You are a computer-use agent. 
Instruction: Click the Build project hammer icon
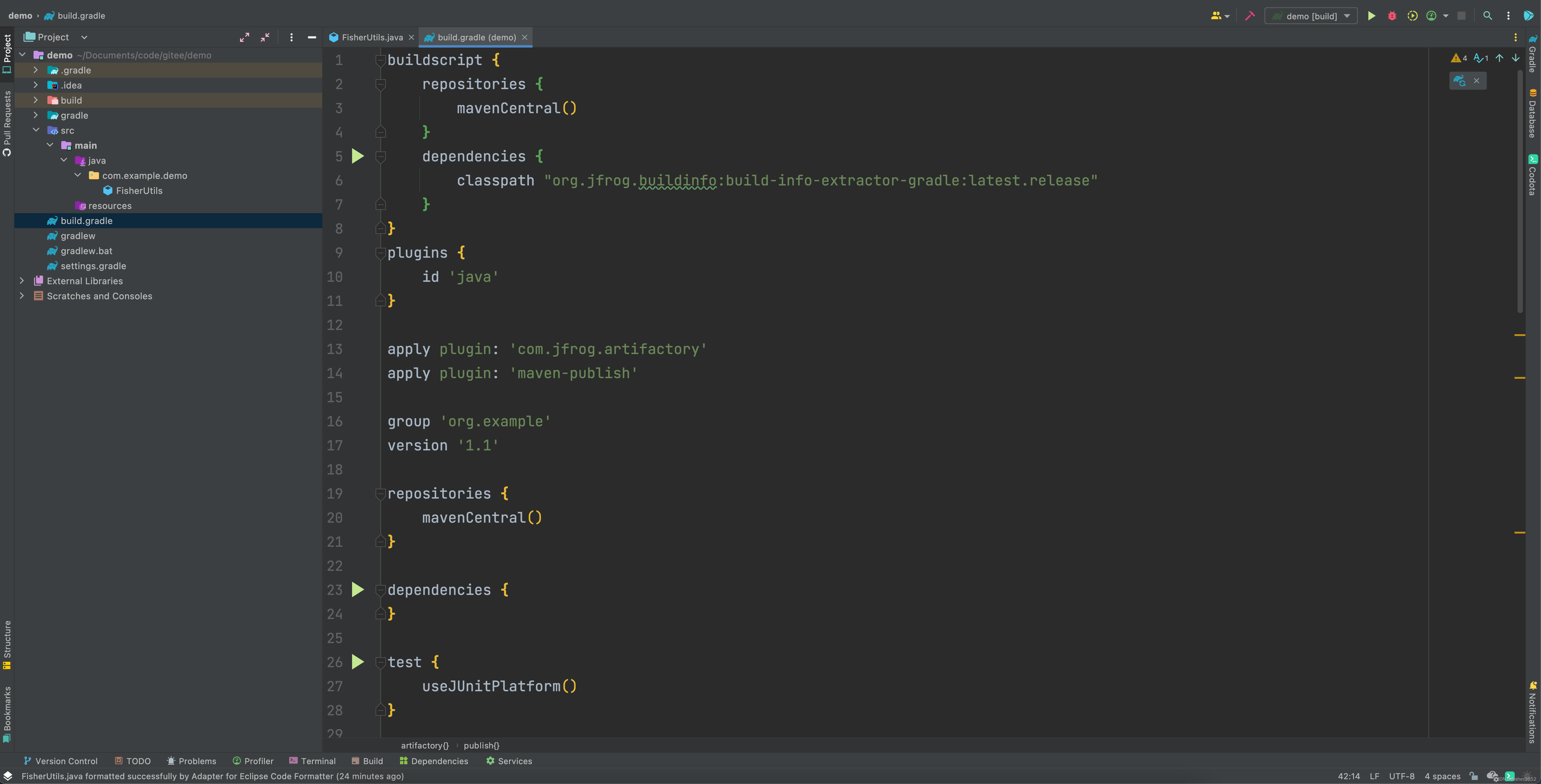click(1250, 16)
